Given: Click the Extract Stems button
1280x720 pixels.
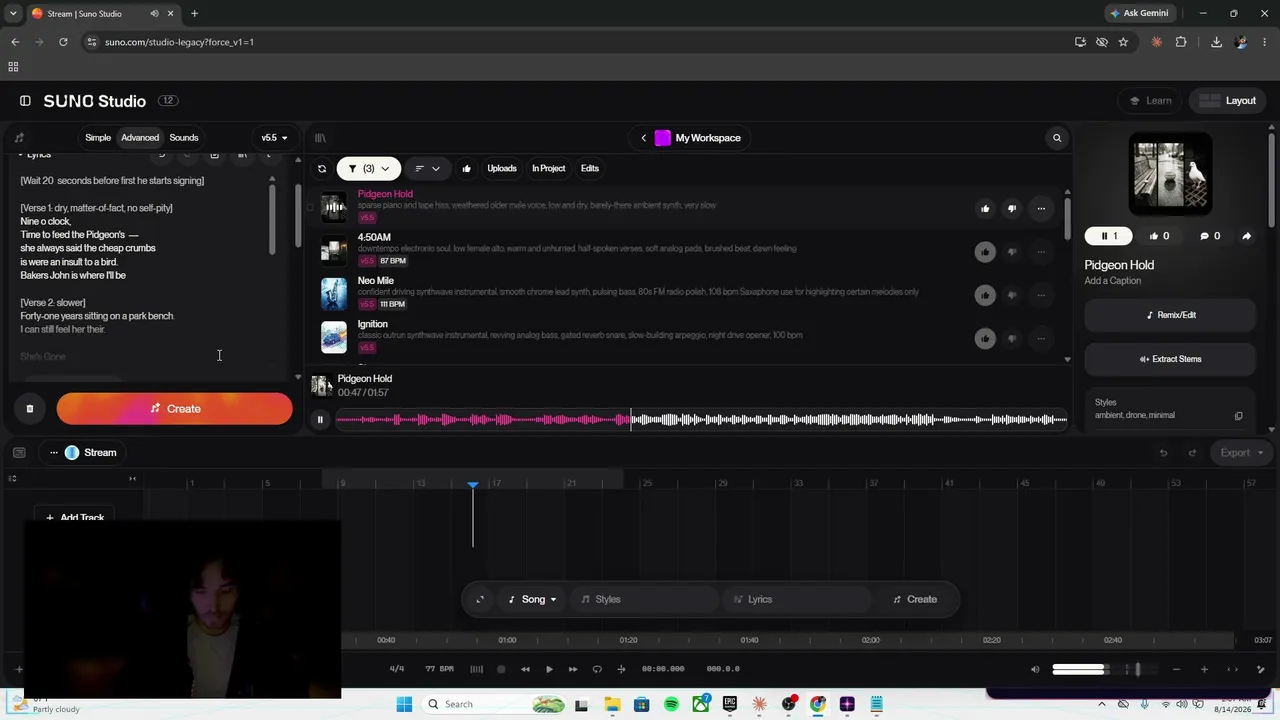Looking at the screenshot, I should (x=1170, y=359).
